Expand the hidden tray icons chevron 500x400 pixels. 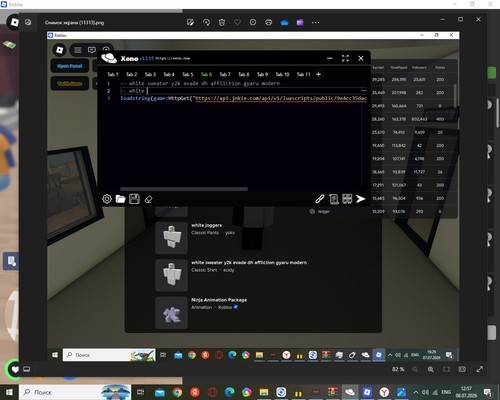click(416, 392)
